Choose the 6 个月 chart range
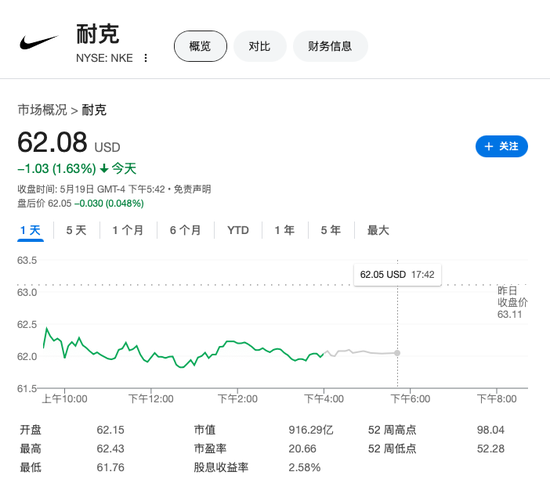This screenshot has height=490, width=550. pyautogui.click(x=185, y=230)
